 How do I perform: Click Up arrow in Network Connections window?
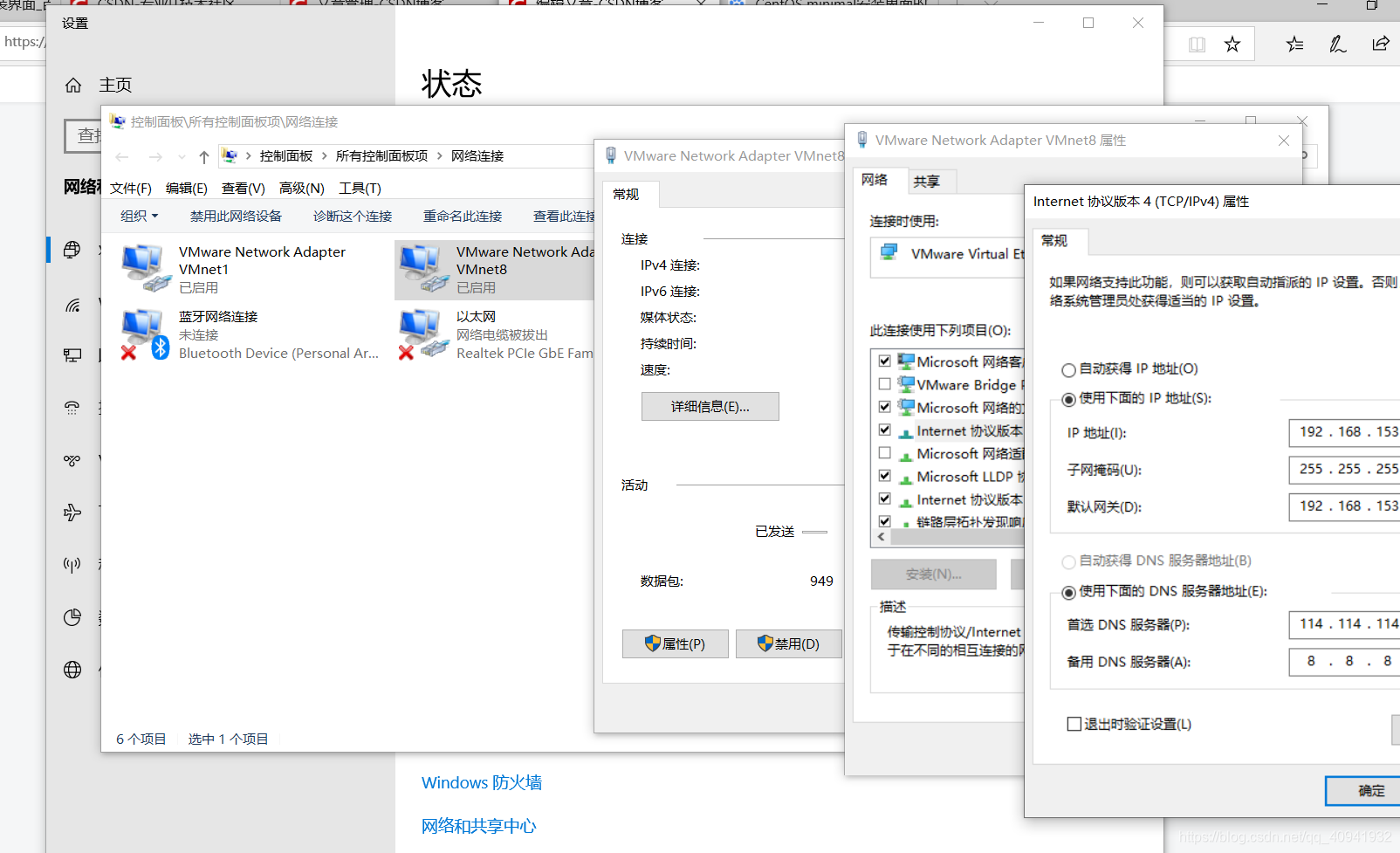[x=203, y=157]
